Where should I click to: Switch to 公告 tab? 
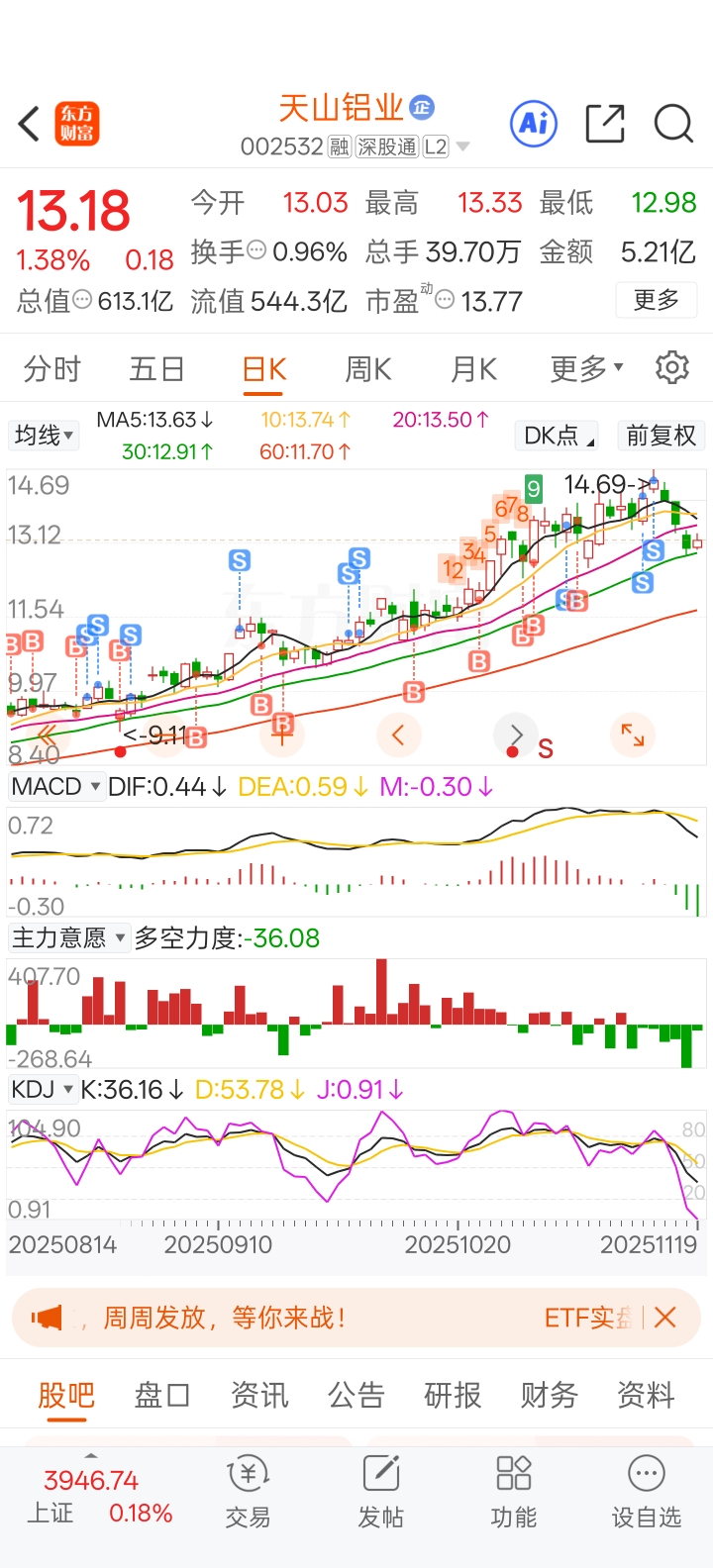[x=356, y=1395]
